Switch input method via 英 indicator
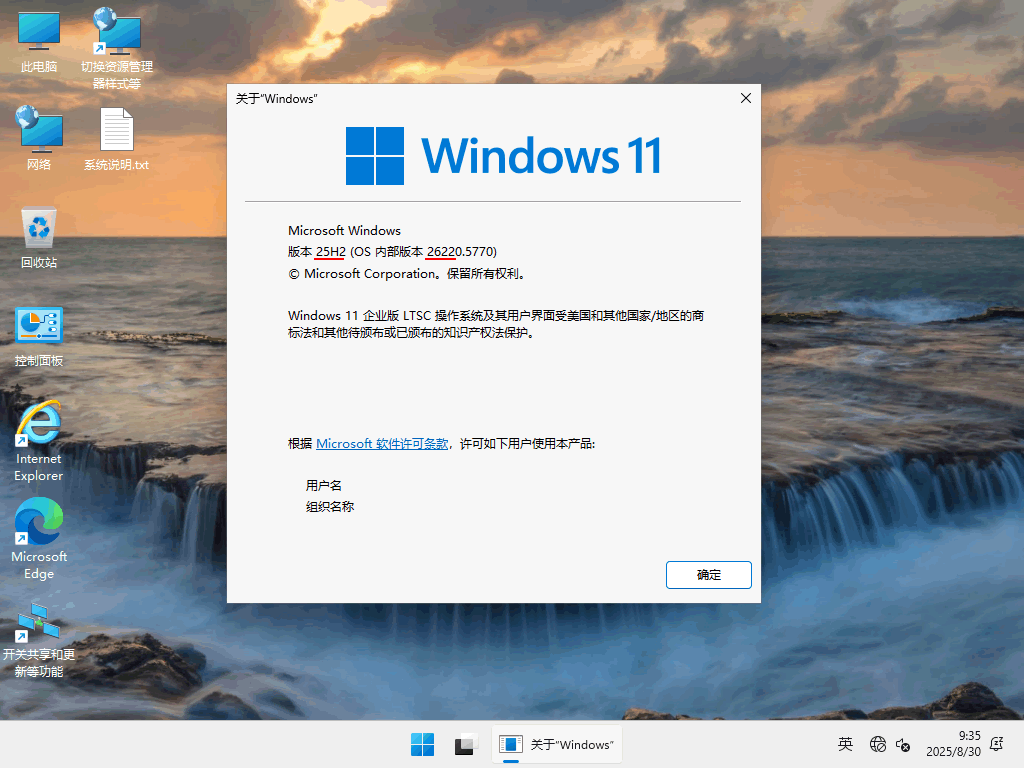Image resolution: width=1024 pixels, height=768 pixels. pyautogui.click(x=845, y=744)
